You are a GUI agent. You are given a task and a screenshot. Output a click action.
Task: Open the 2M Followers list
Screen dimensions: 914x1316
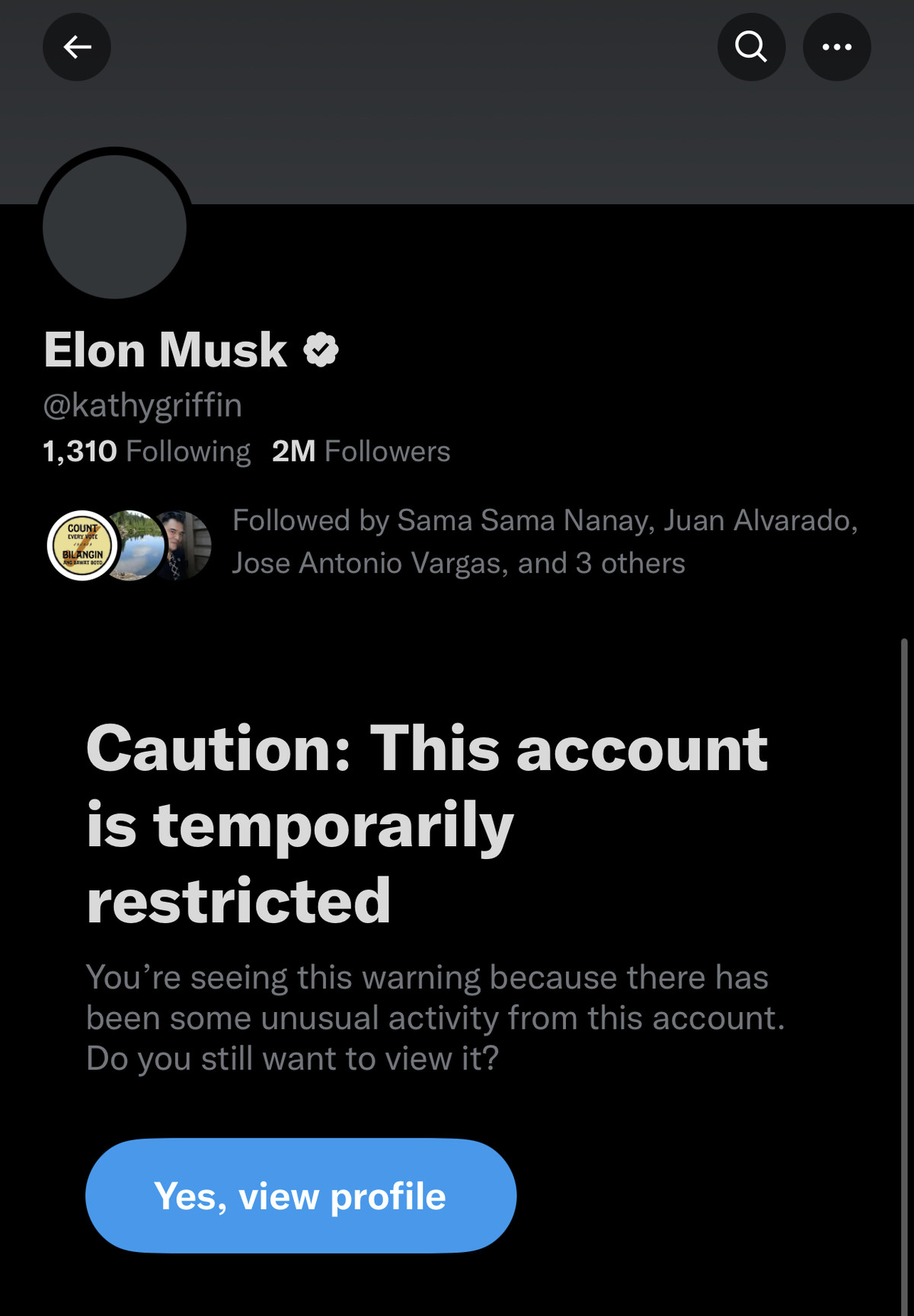[x=361, y=452]
